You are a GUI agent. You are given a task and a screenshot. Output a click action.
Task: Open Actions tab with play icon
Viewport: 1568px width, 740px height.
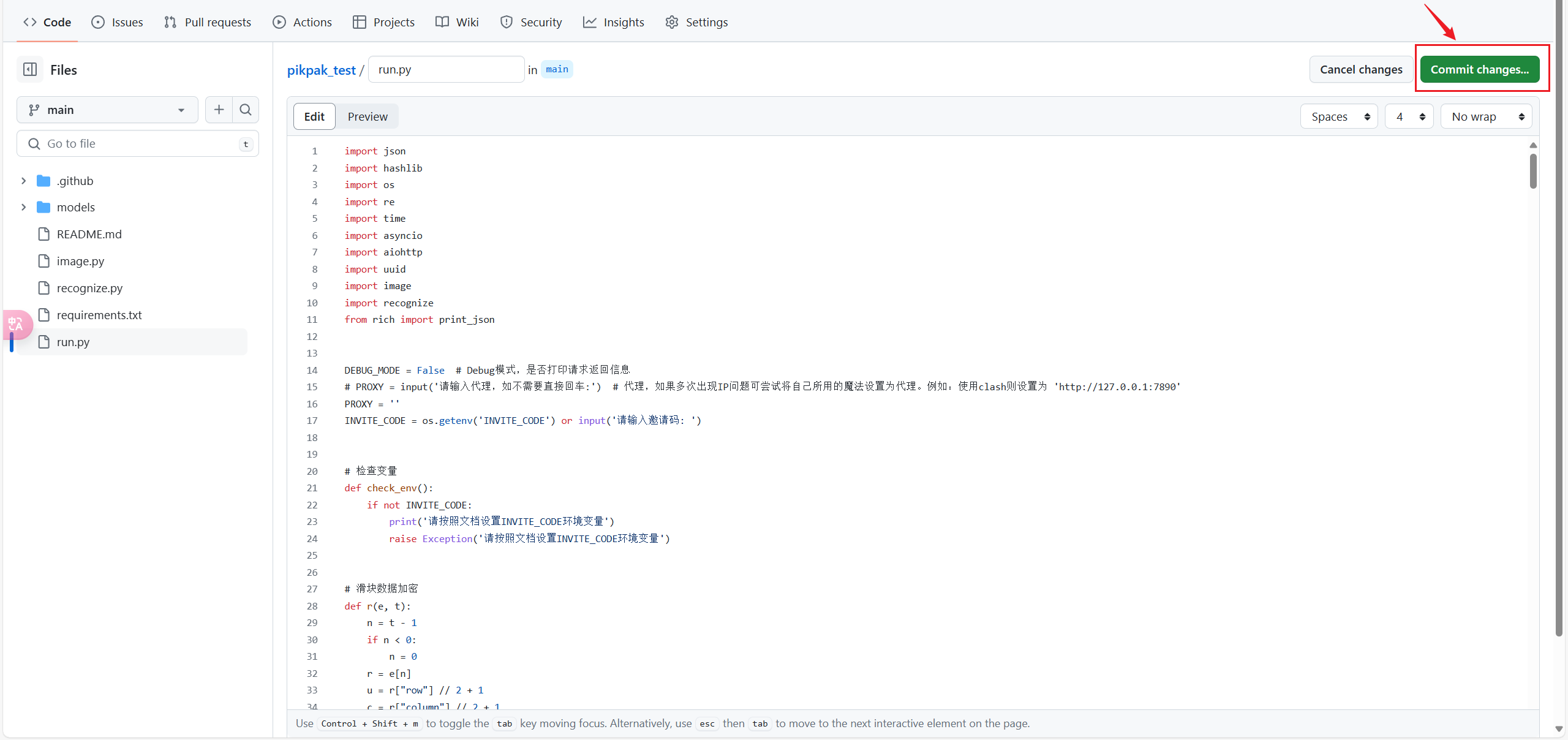tap(302, 22)
